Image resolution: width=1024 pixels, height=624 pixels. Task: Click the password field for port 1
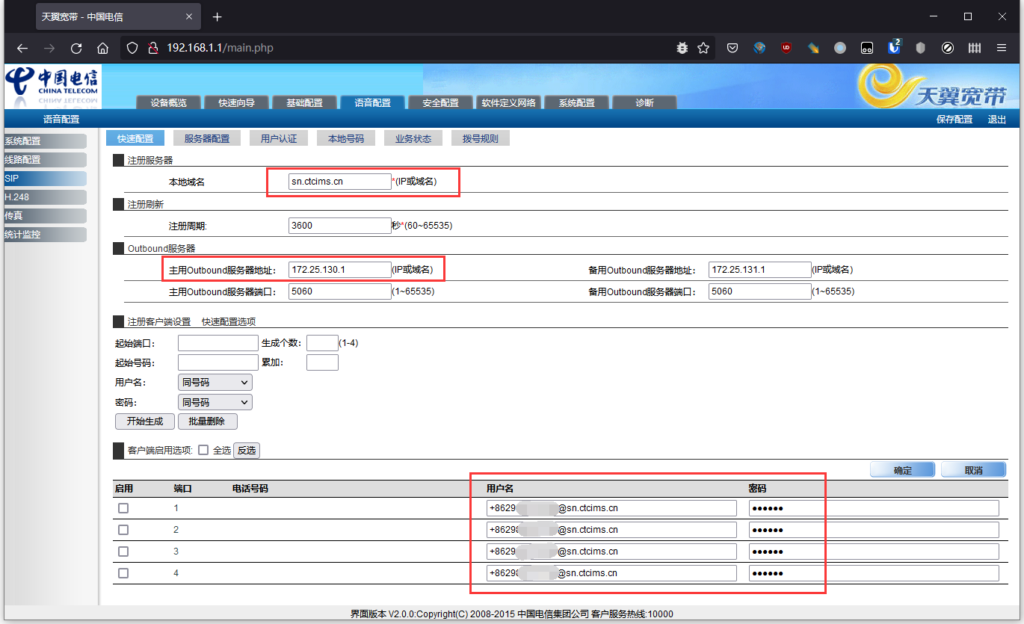coord(874,508)
